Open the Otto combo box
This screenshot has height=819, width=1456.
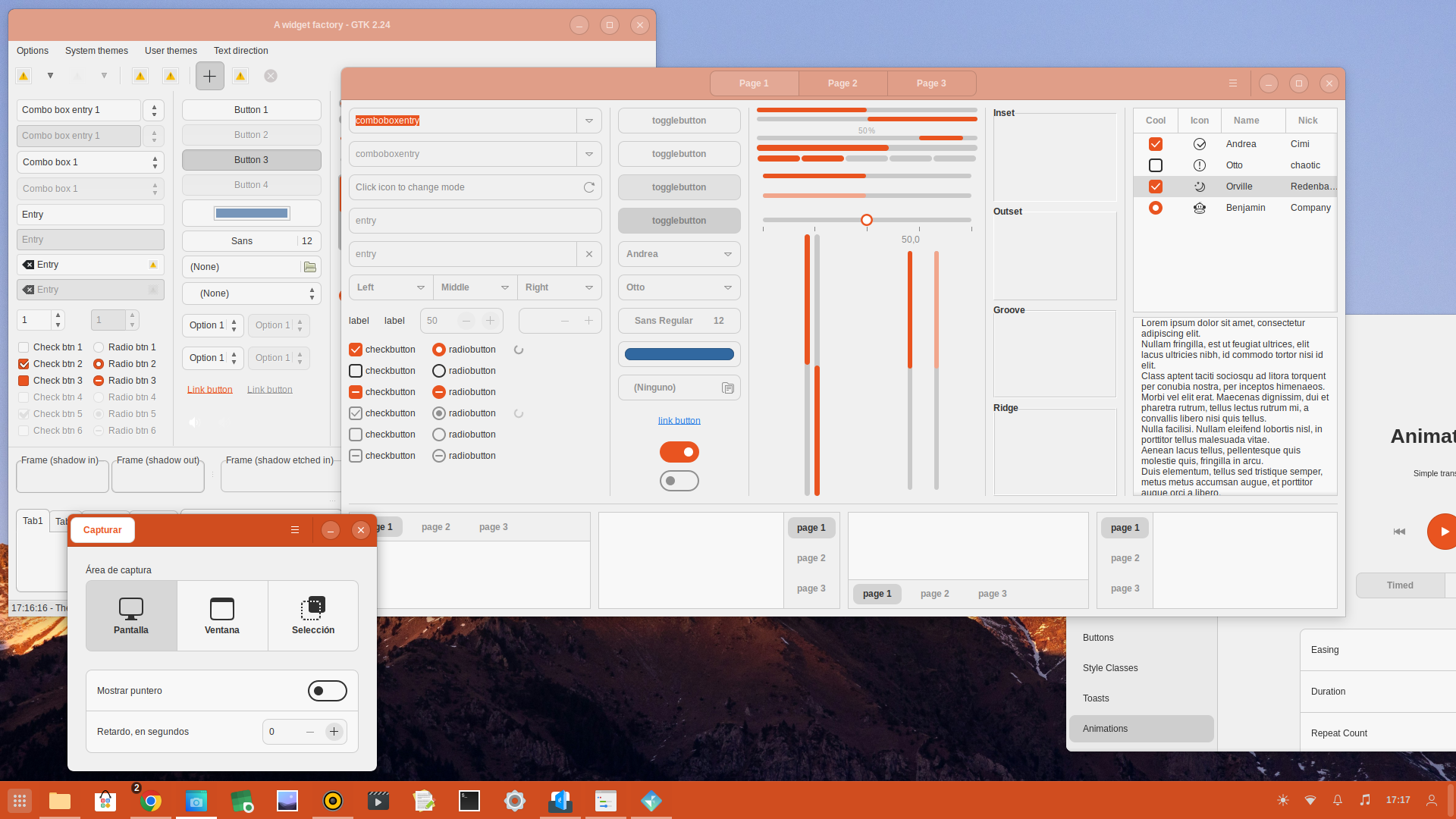679,287
